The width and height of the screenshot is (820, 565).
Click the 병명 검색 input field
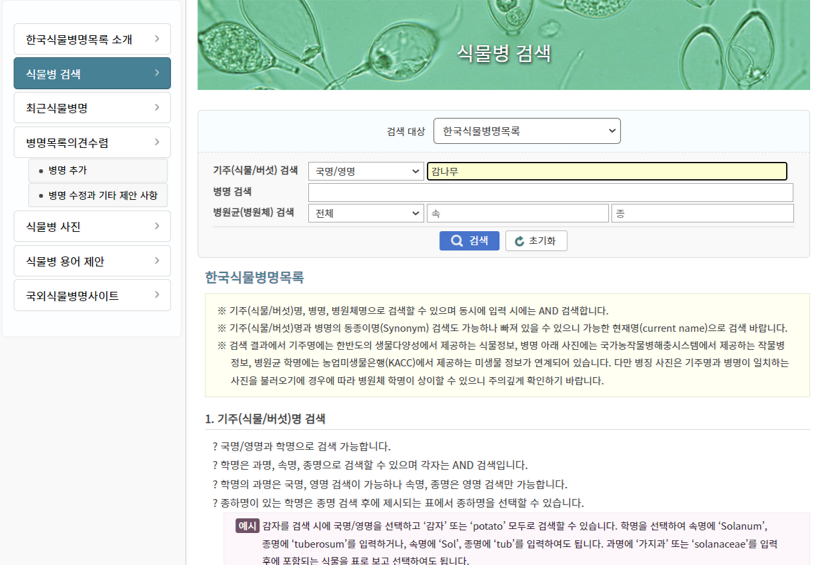[550, 192]
